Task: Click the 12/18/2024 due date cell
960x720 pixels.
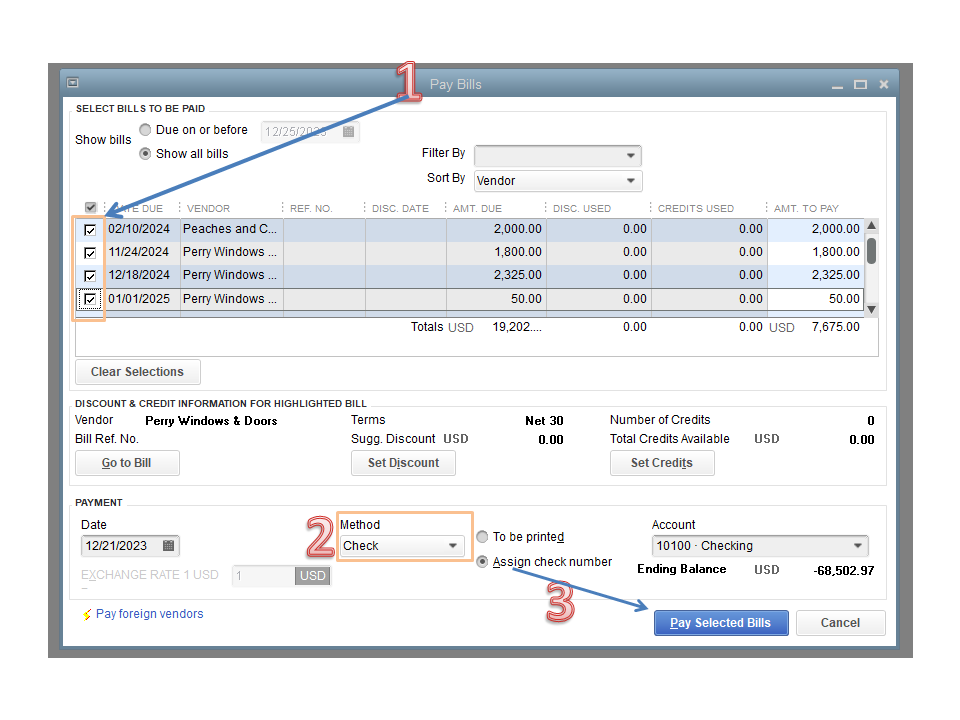Action: [143, 275]
